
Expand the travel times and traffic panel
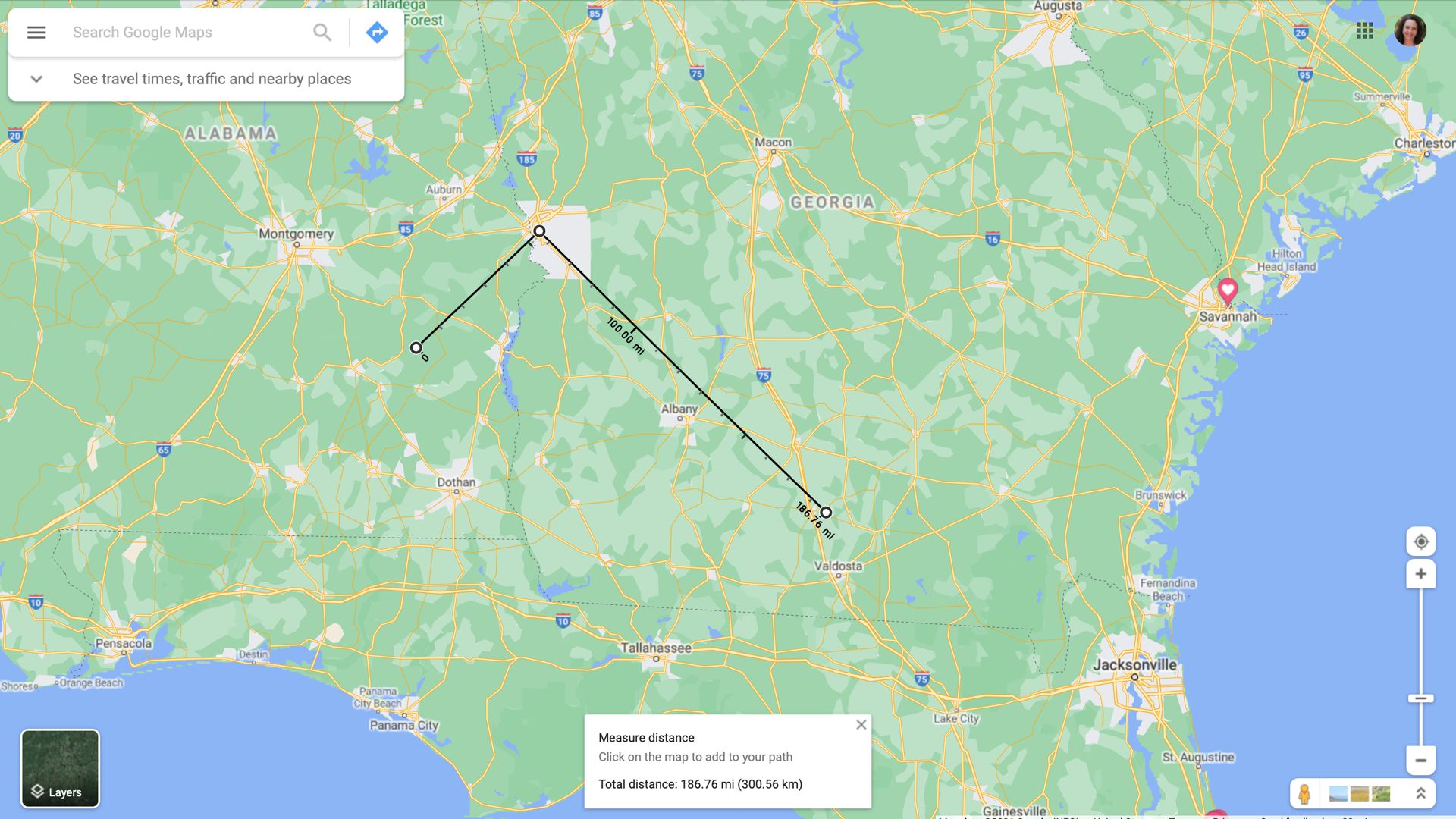coord(35,79)
